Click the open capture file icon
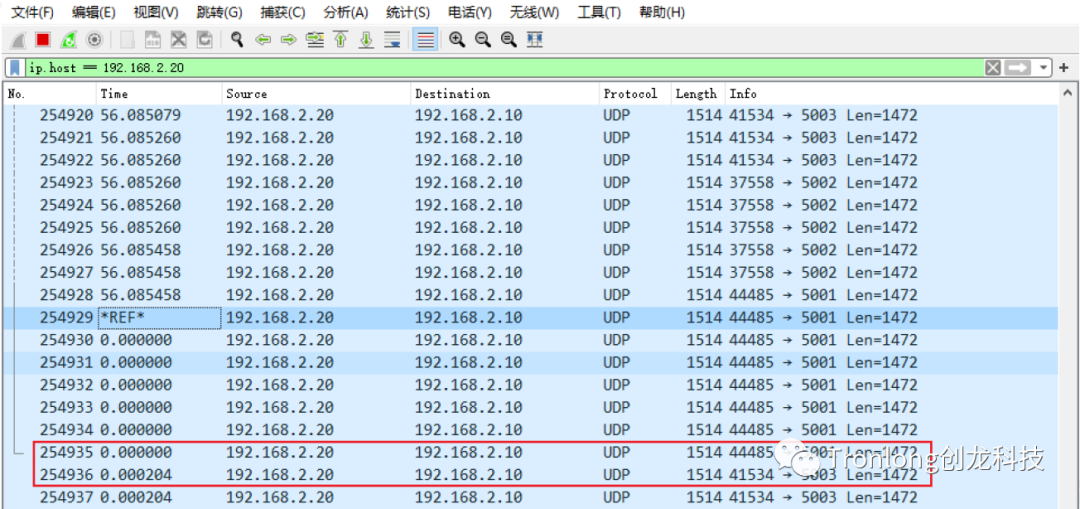 127,40
